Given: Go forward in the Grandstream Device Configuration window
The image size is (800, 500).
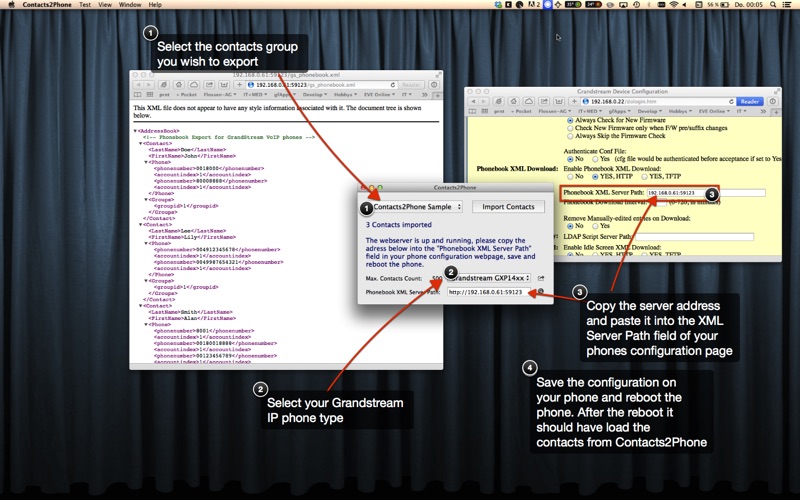Looking at the screenshot, I should [484, 102].
